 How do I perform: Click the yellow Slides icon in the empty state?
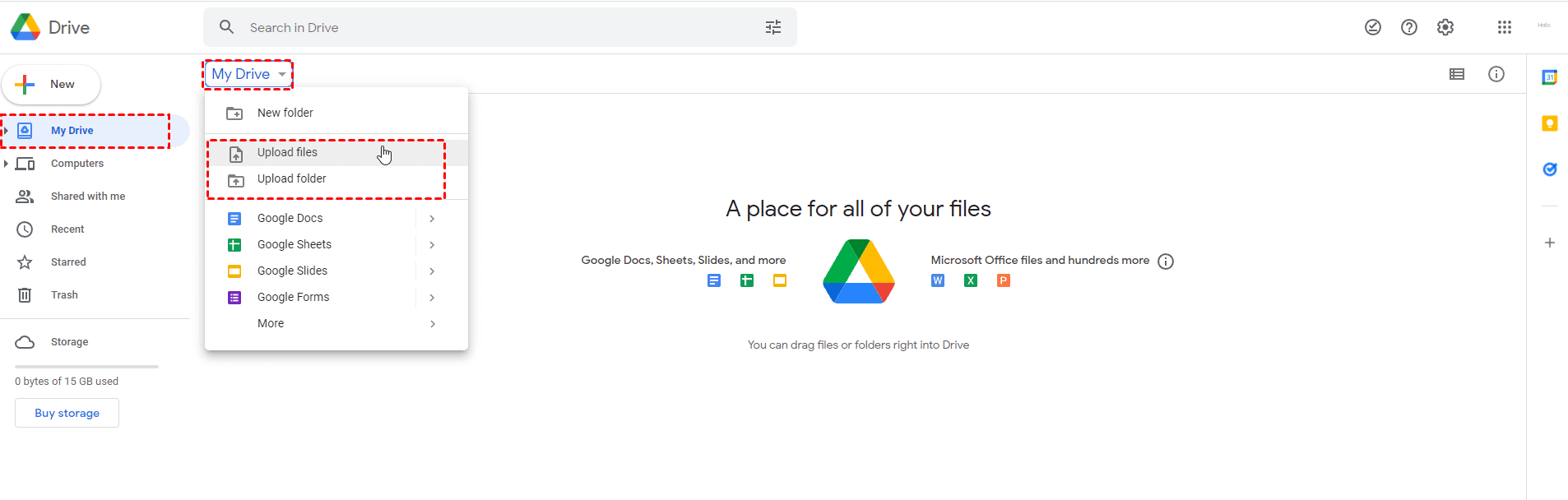[780, 280]
